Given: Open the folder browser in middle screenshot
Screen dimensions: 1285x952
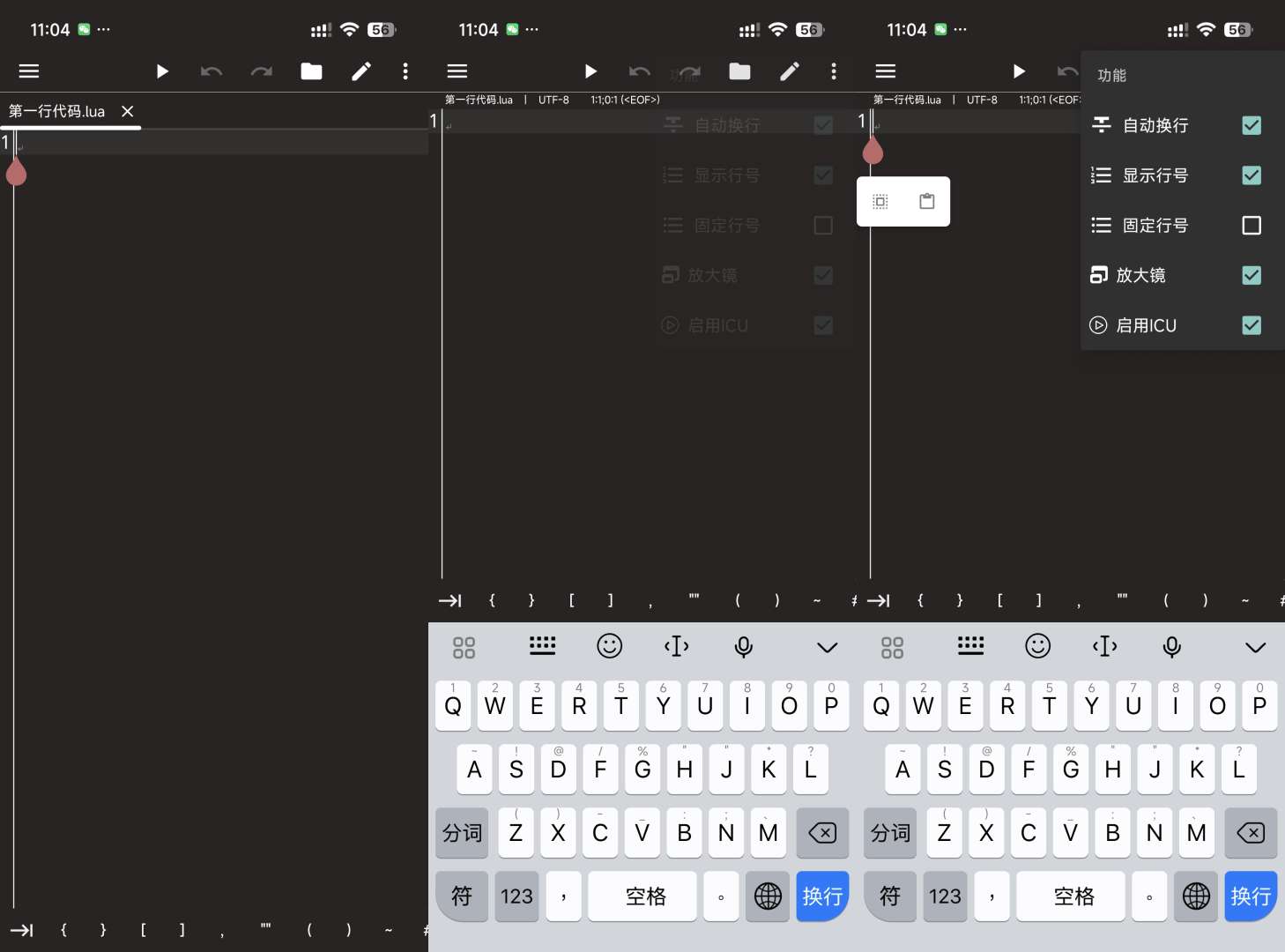Looking at the screenshot, I should (739, 71).
